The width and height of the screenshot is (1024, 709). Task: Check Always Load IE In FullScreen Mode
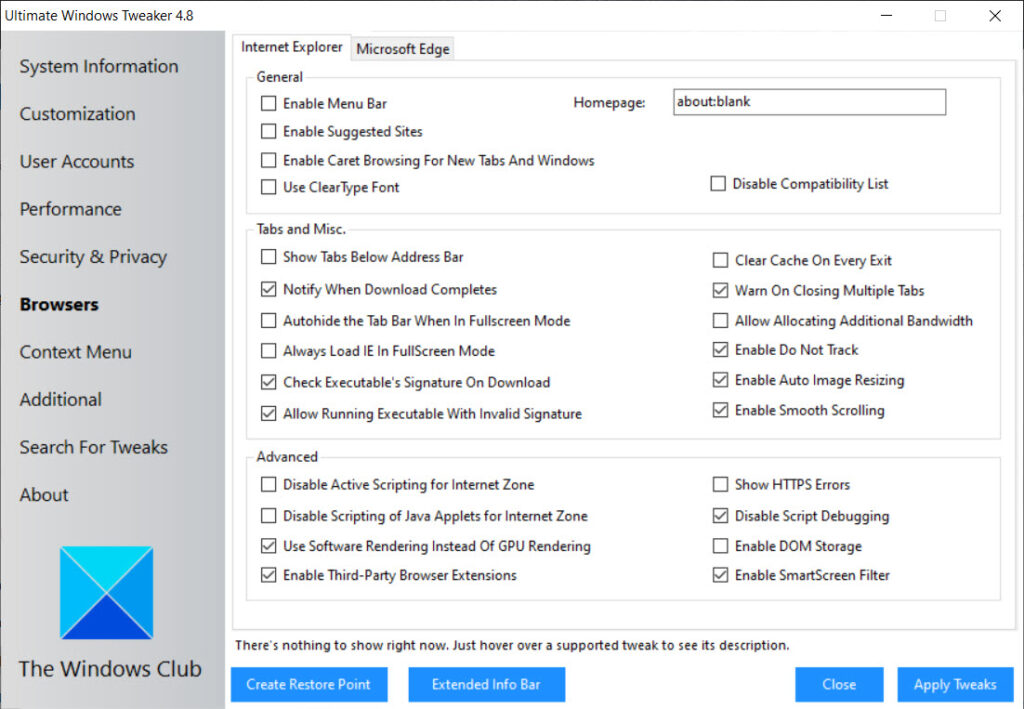coord(268,351)
